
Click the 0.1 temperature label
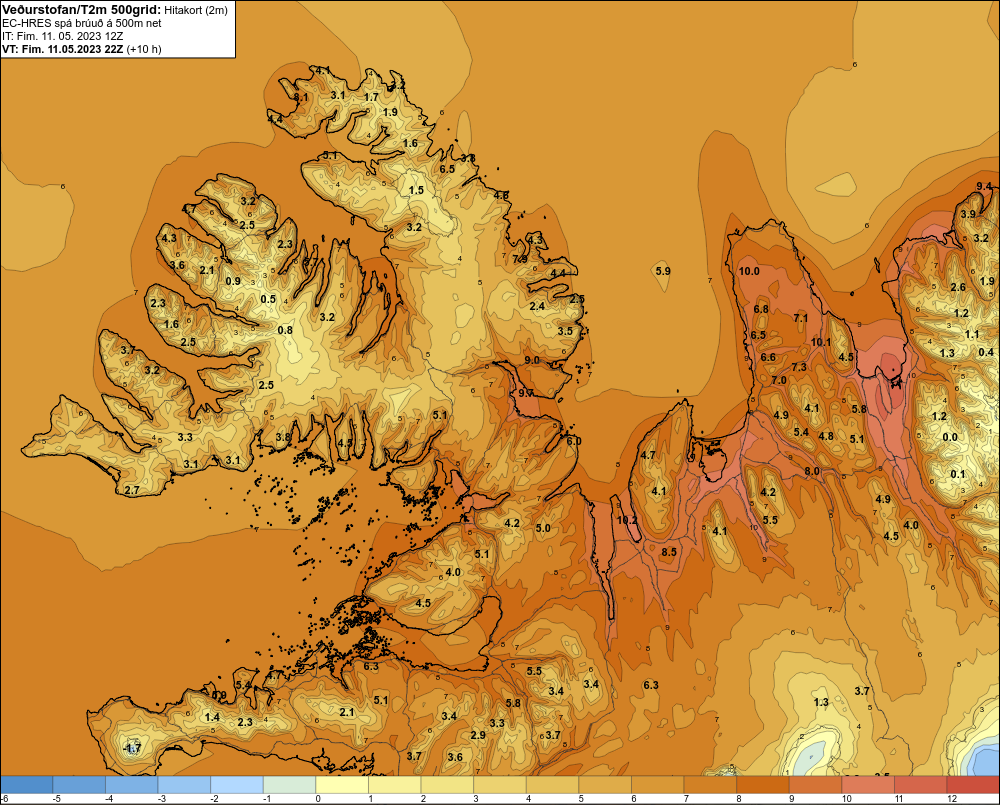coord(957,474)
